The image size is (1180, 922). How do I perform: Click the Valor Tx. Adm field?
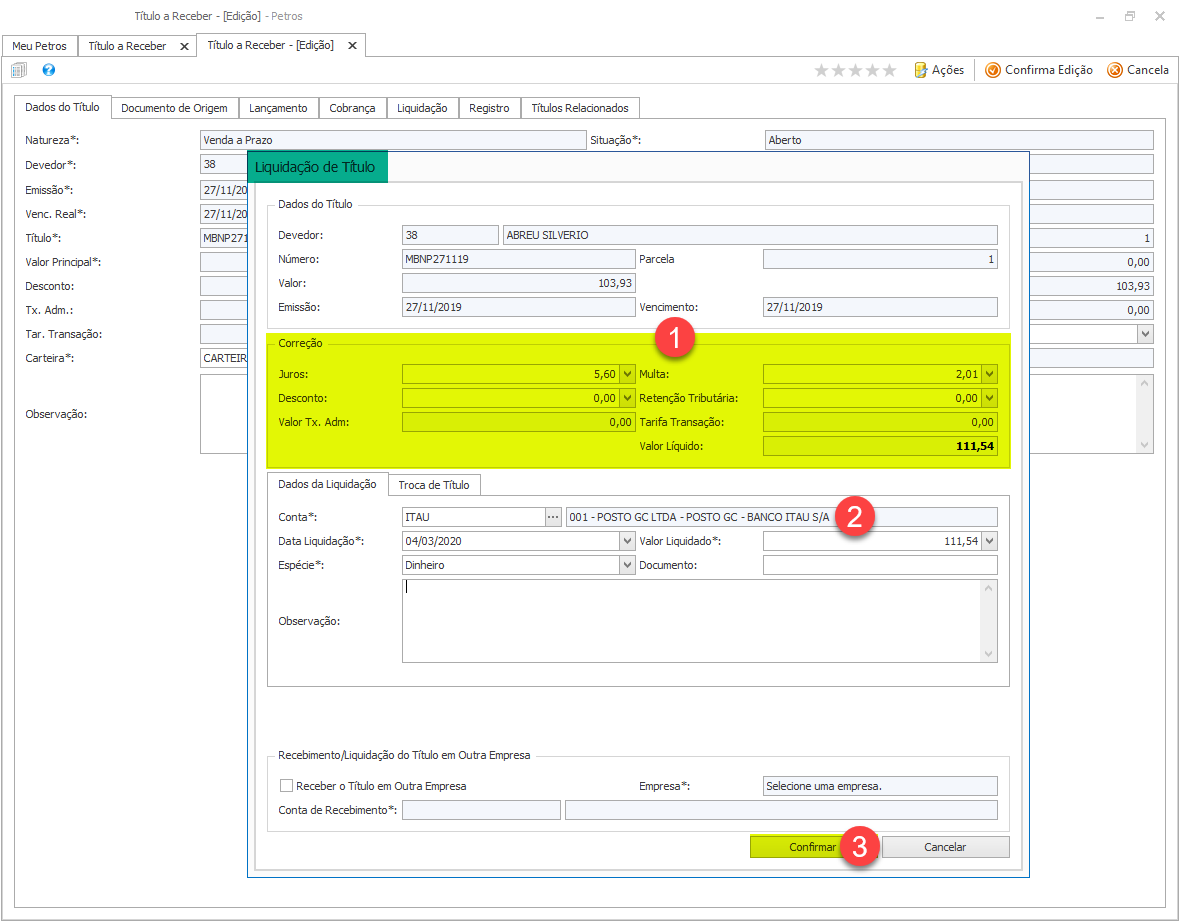pos(519,422)
